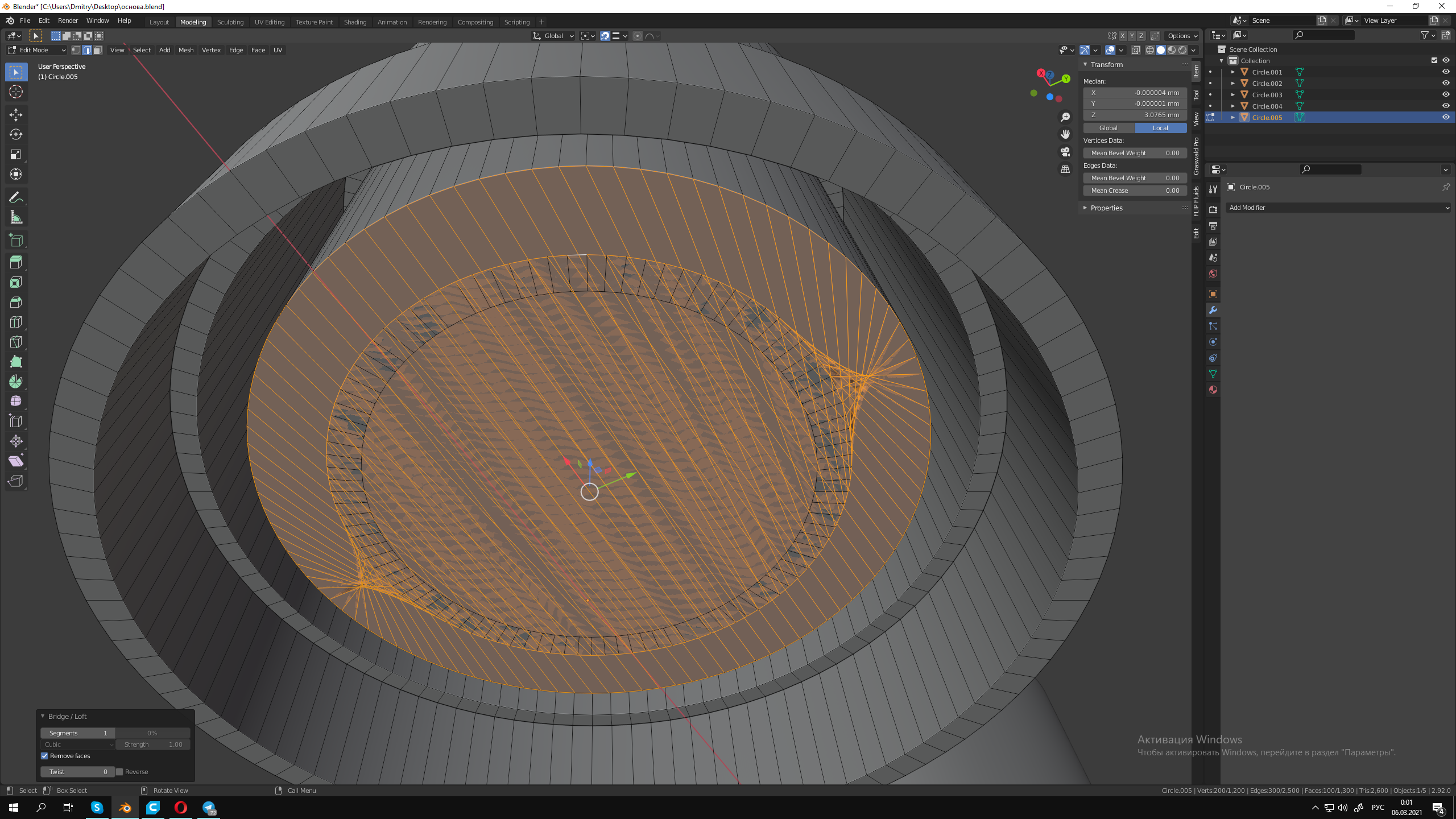Toggle Collection exclude checkbox

[x=1434, y=60]
